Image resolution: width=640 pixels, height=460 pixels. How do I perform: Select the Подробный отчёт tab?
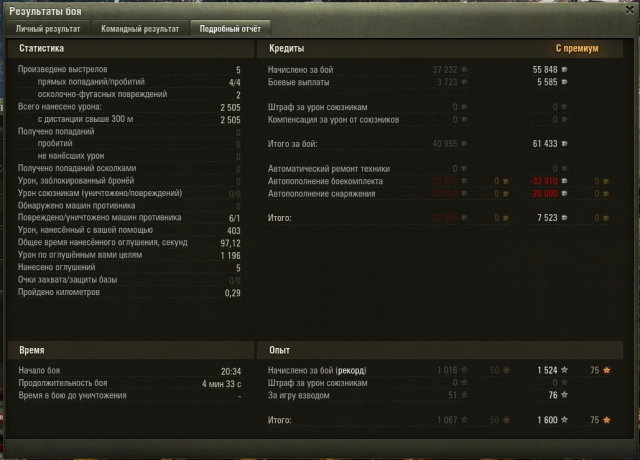point(230,29)
